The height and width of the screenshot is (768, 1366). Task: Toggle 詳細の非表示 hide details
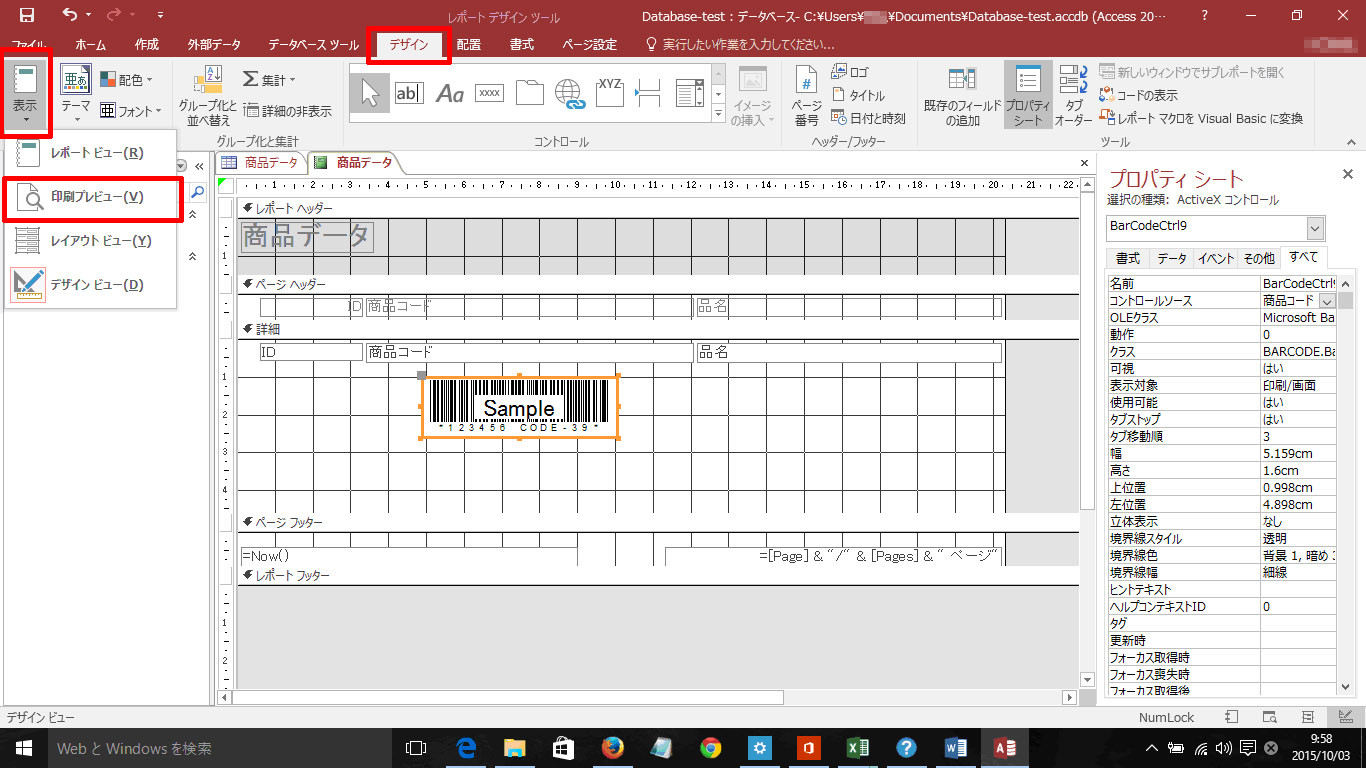(x=289, y=112)
